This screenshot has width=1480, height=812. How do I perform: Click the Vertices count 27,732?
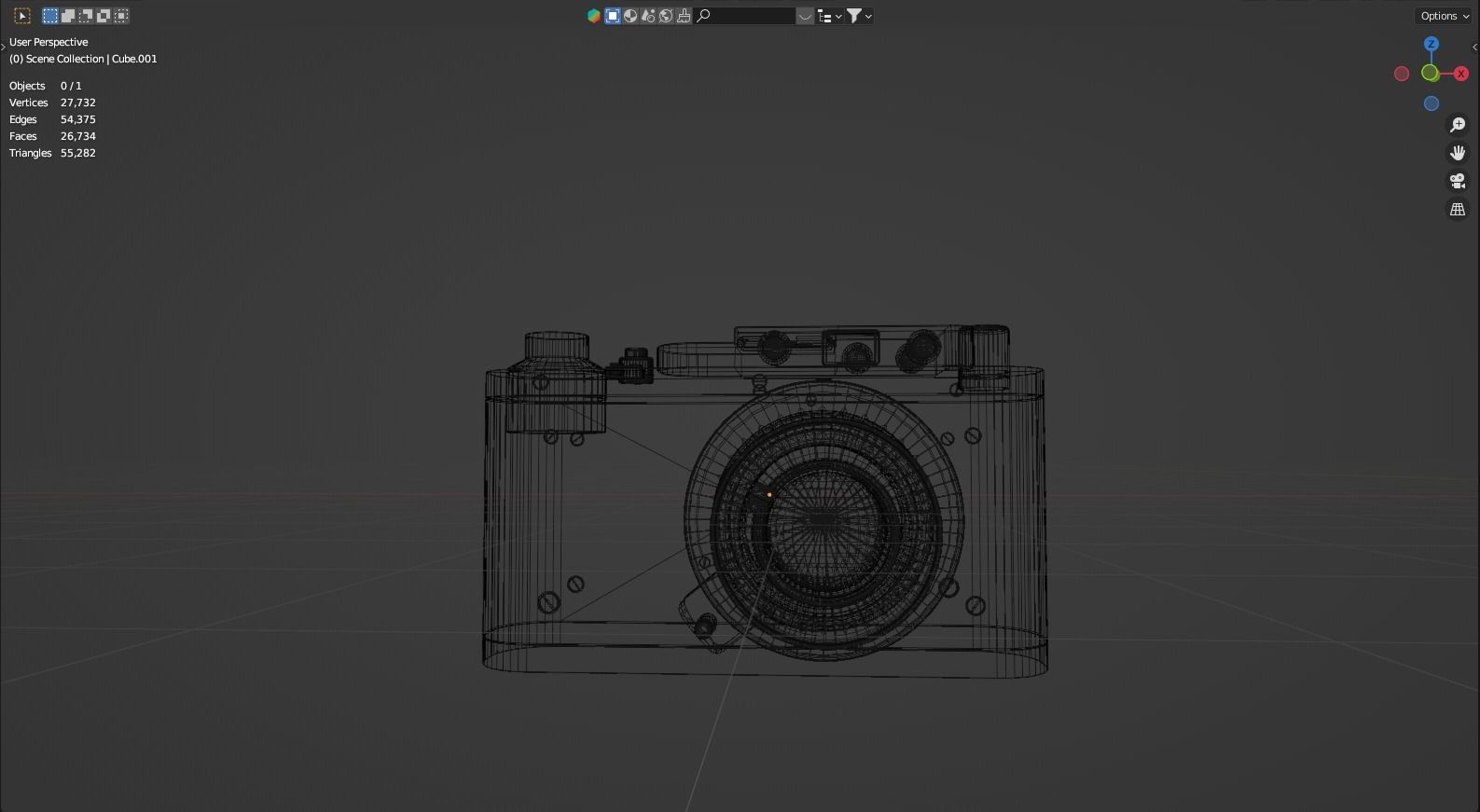coord(78,103)
